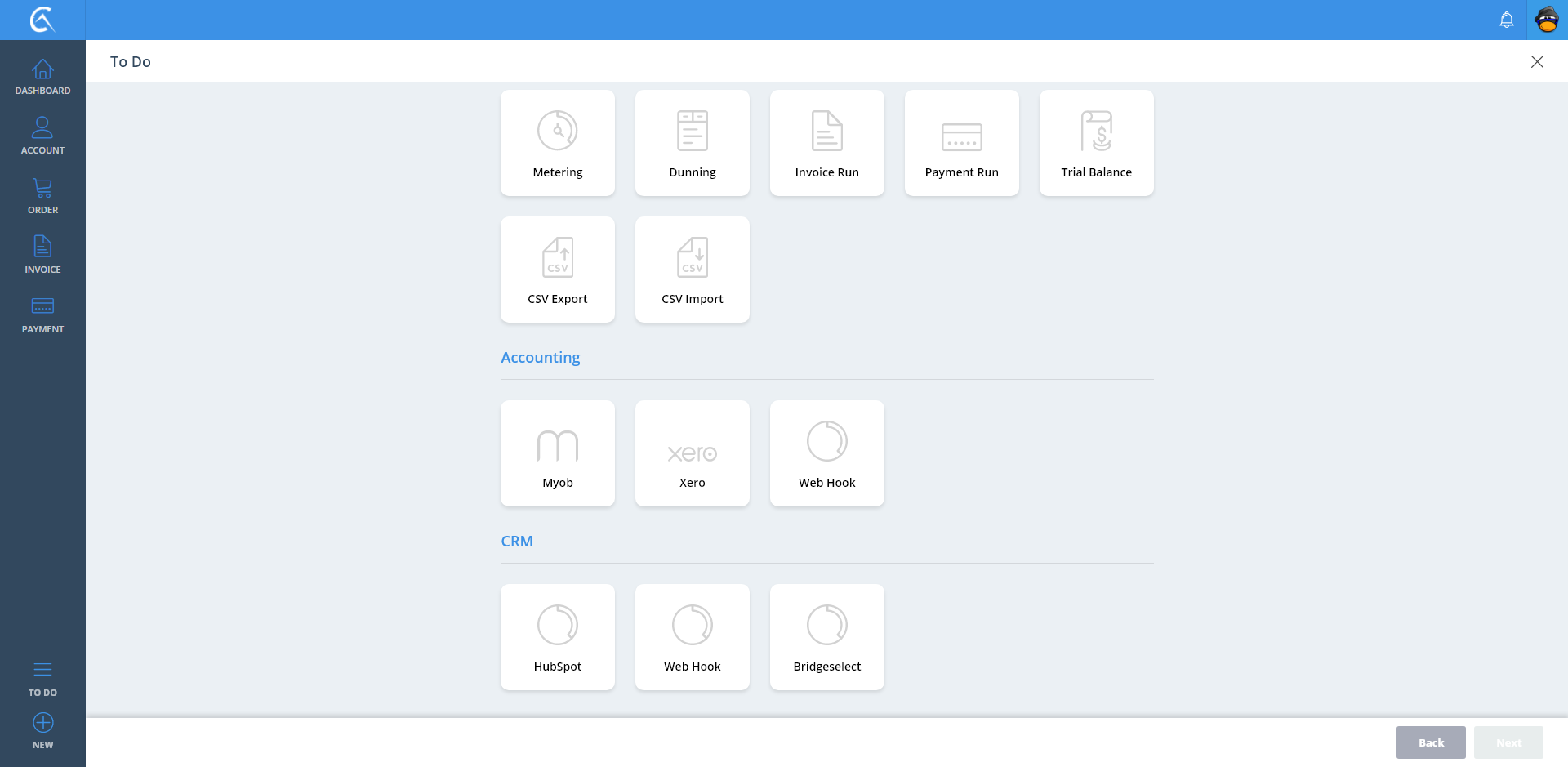Image resolution: width=1568 pixels, height=767 pixels.
Task: Pick the Web Hook tile under CRM
Action: click(692, 637)
